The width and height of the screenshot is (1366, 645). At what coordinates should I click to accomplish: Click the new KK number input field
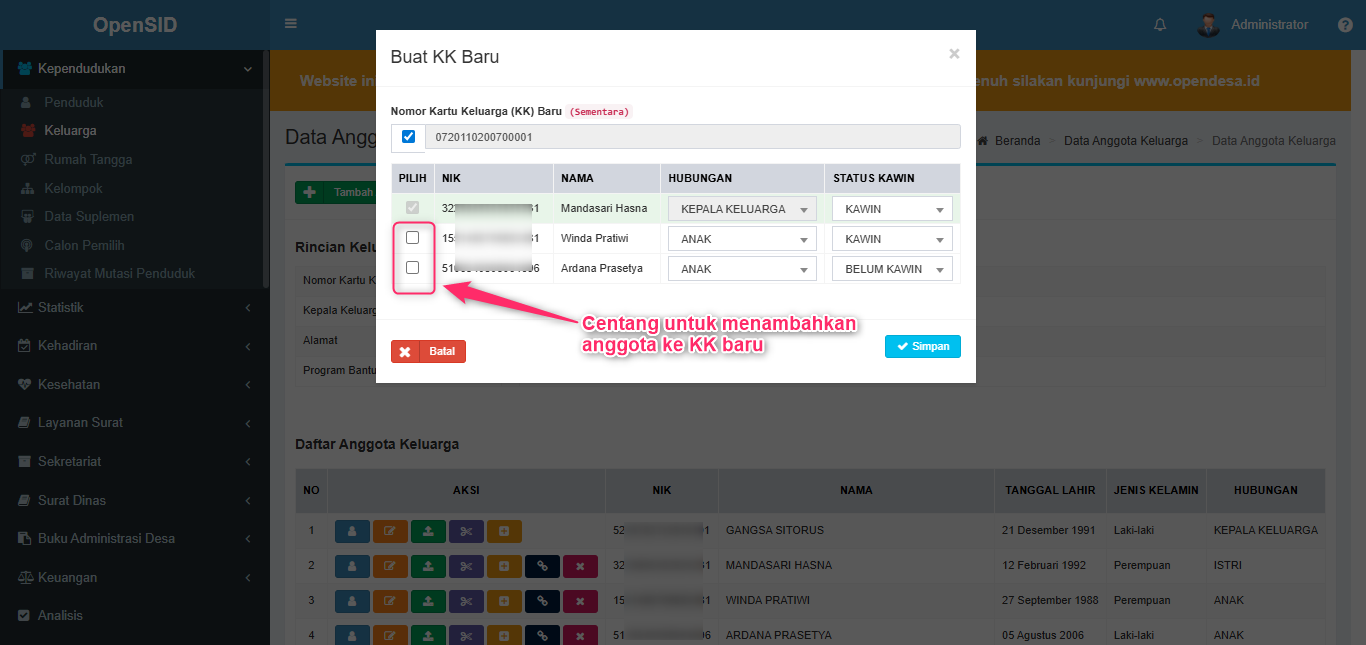[x=692, y=137]
